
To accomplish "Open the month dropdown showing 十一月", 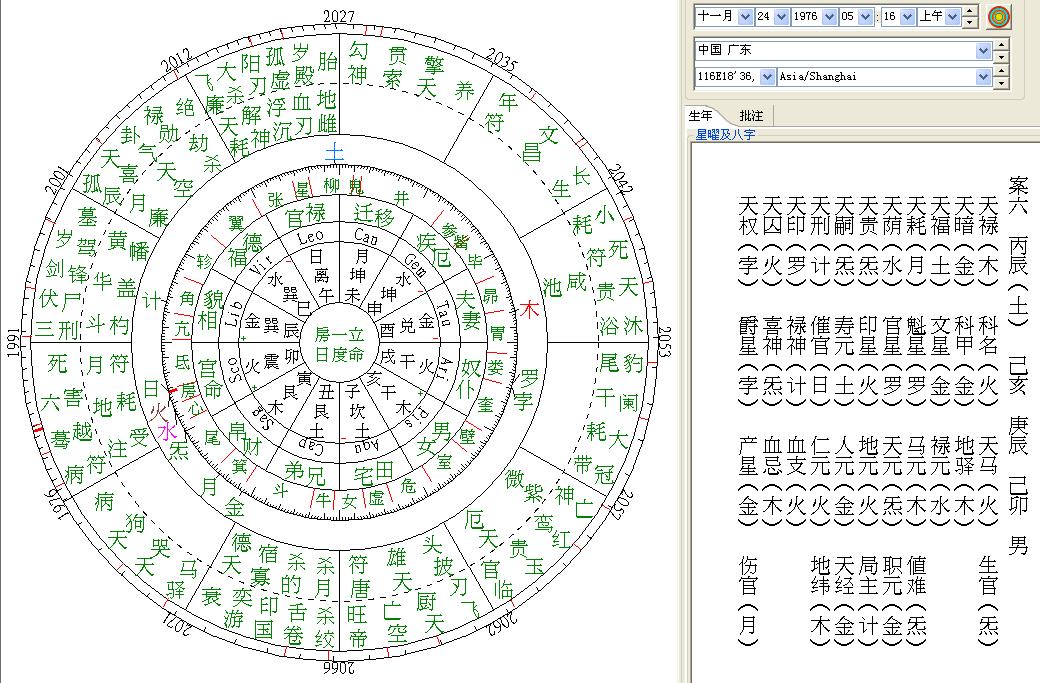I will (x=744, y=17).
